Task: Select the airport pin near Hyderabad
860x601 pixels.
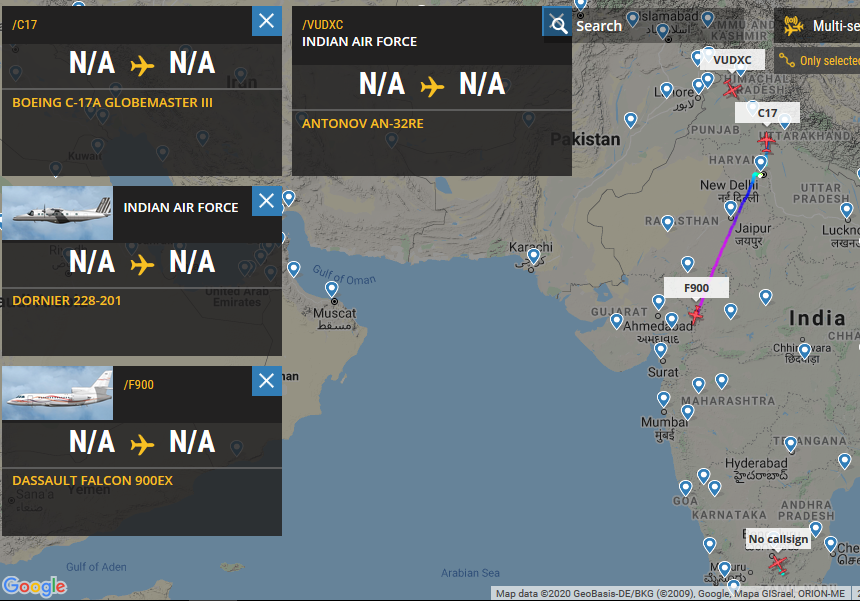Action: pos(790,444)
